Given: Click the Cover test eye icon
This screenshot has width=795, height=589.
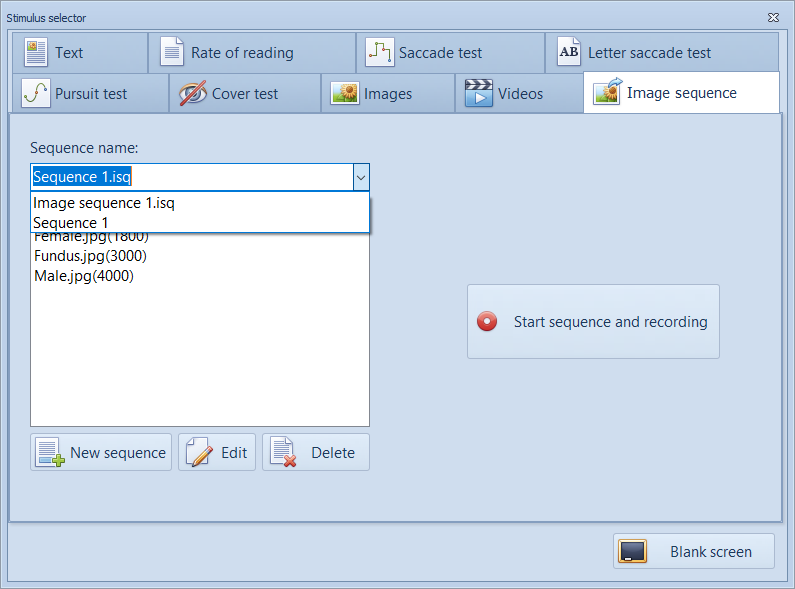Looking at the screenshot, I should point(192,93).
